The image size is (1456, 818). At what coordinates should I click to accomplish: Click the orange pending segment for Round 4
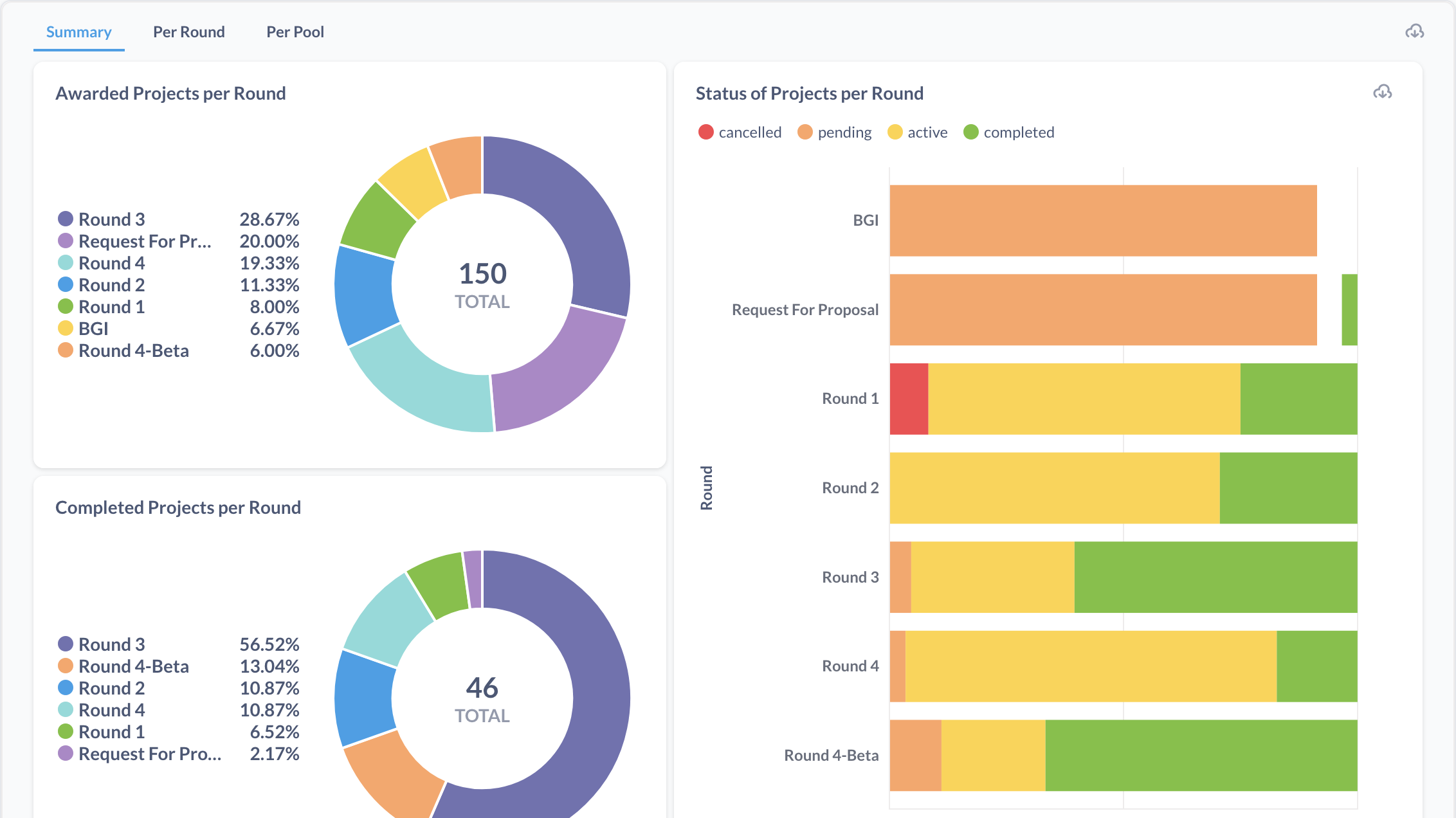pyautogui.click(x=898, y=666)
